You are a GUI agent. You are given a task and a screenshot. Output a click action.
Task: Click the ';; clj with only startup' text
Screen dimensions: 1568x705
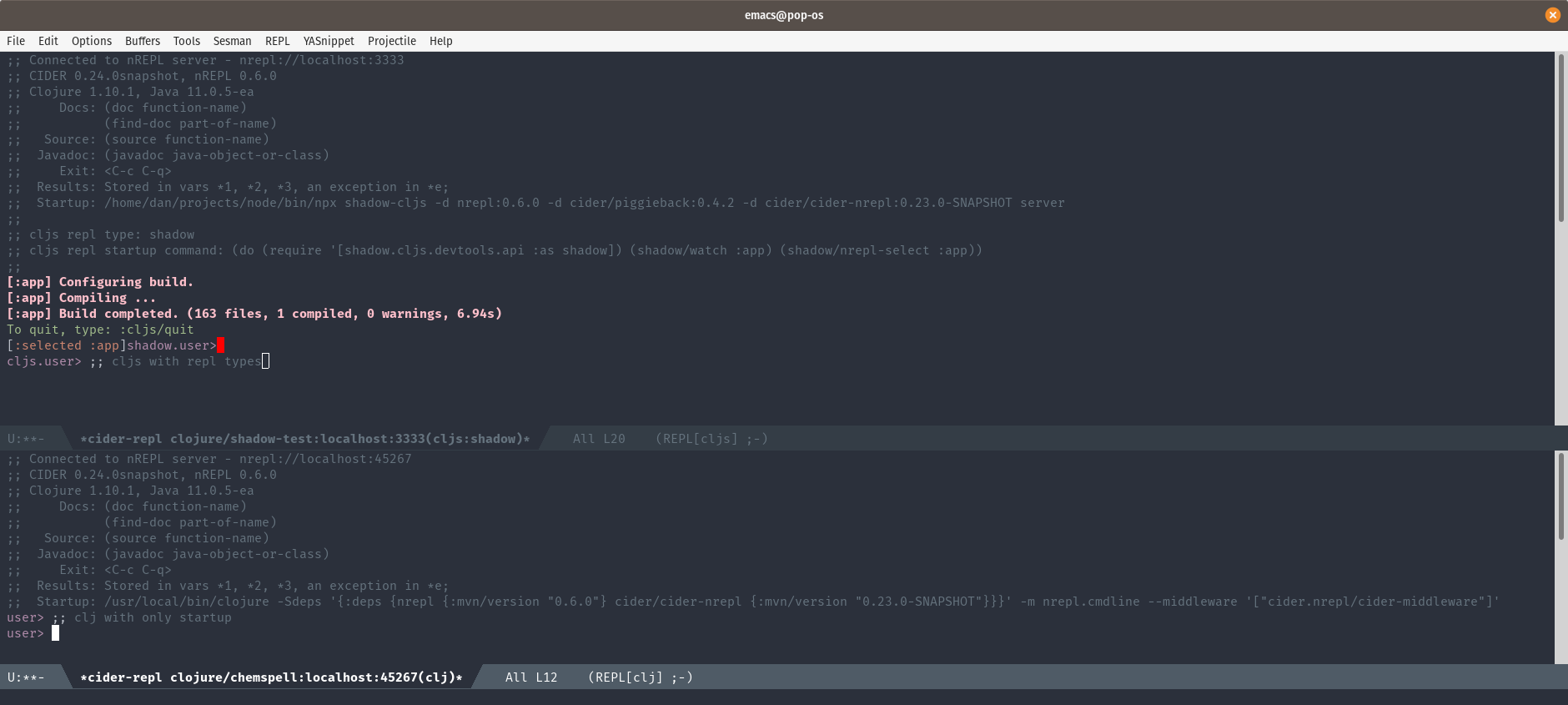click(142, 617)
